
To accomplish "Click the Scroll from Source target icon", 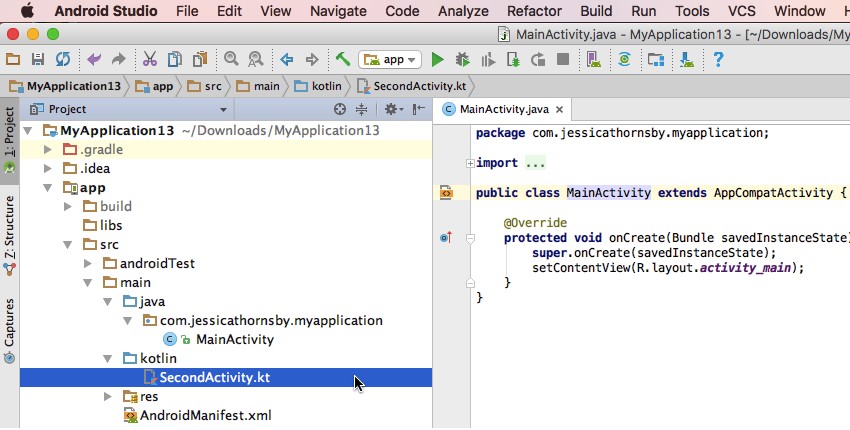I will [340, 109].
